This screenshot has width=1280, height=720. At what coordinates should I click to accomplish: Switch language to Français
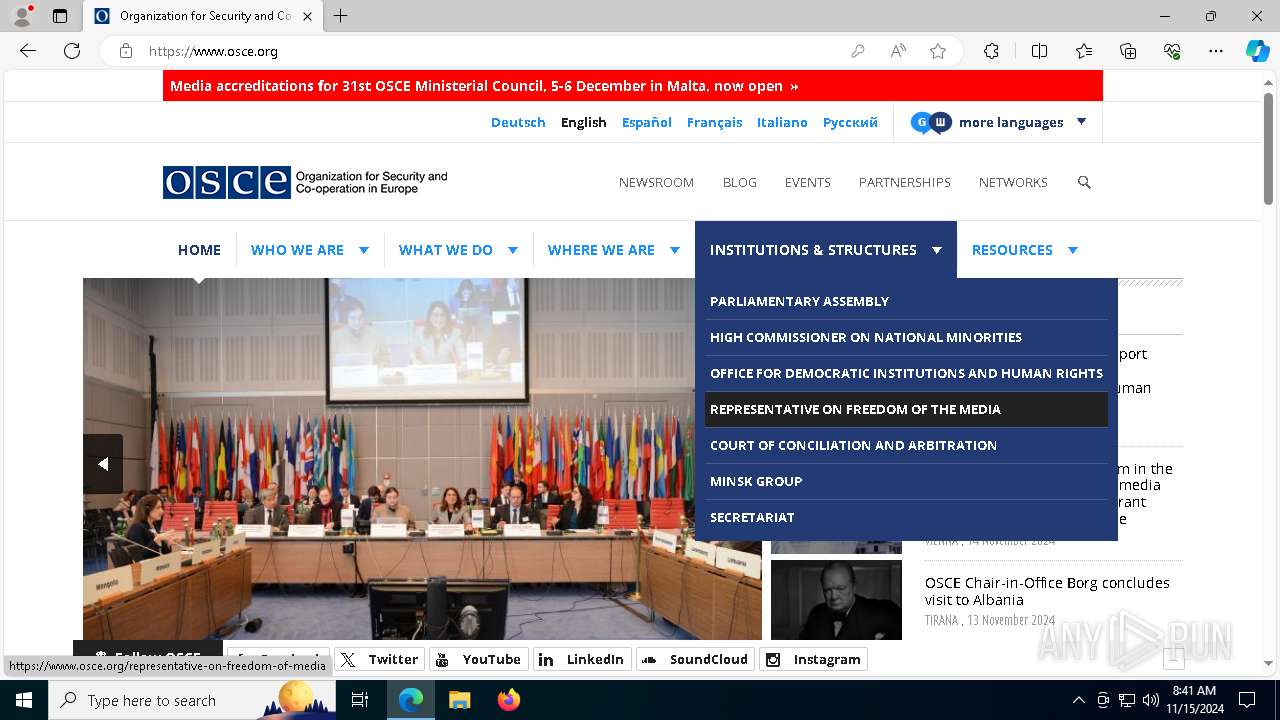(x=714, y=122)
